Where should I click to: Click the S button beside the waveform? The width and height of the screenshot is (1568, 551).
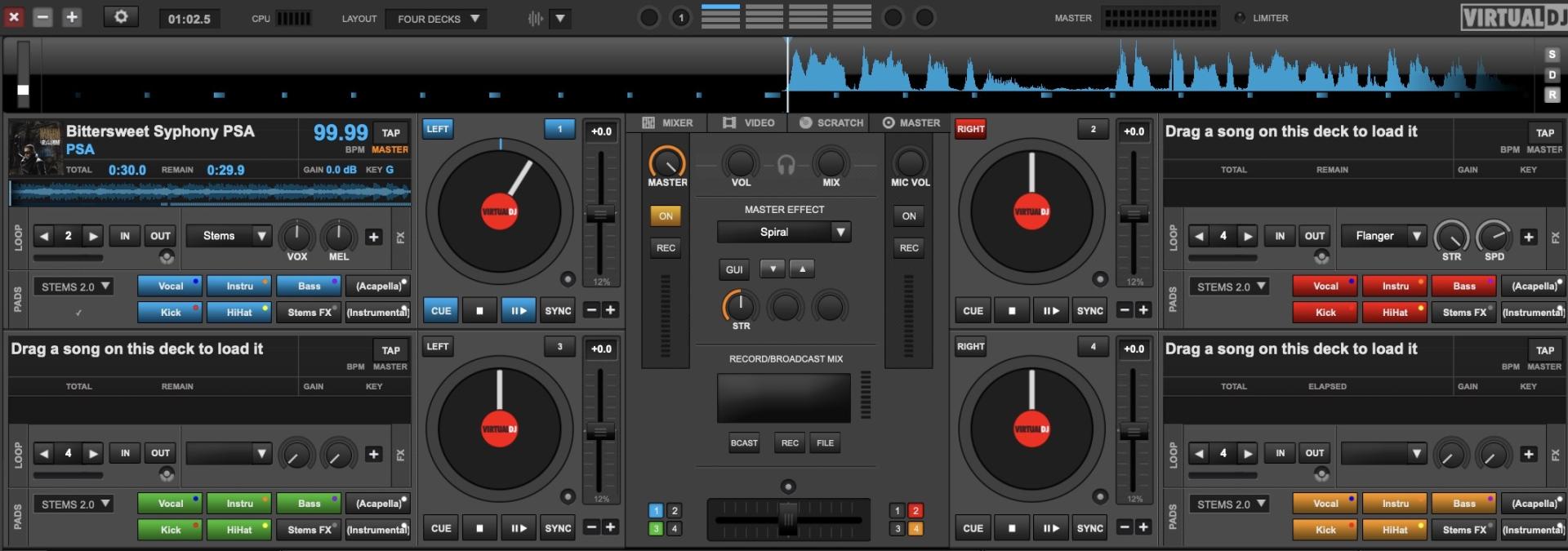(1552, 55)
